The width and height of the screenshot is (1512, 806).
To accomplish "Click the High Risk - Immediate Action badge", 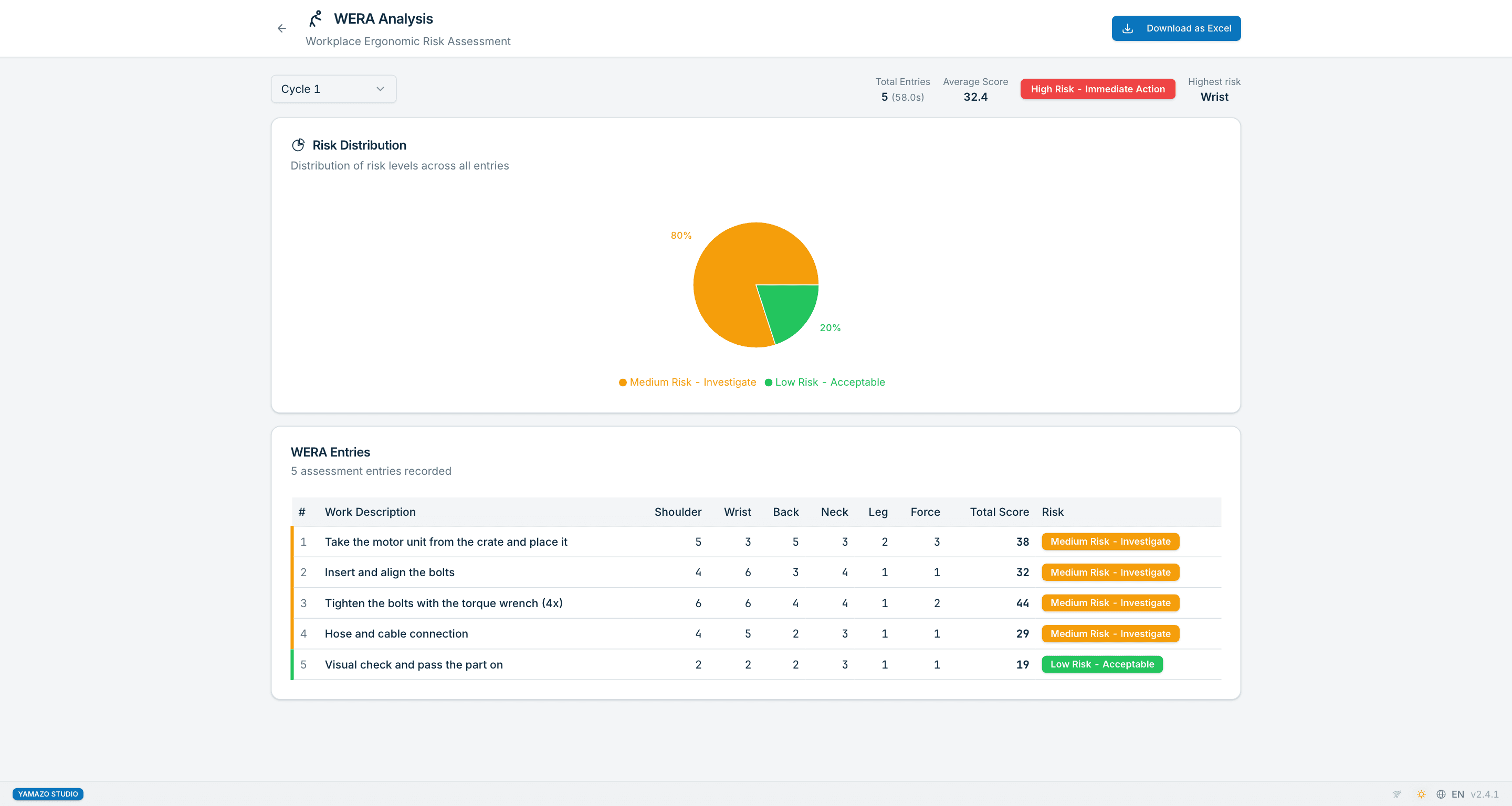I will pyautogui.click(x=1098, y=89).
